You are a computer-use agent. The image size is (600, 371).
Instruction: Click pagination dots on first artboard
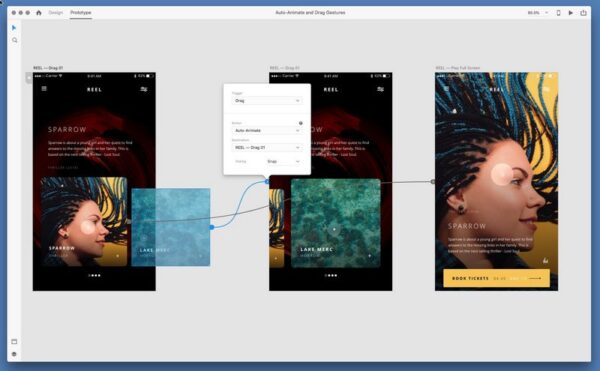click(x=94, y=275)
